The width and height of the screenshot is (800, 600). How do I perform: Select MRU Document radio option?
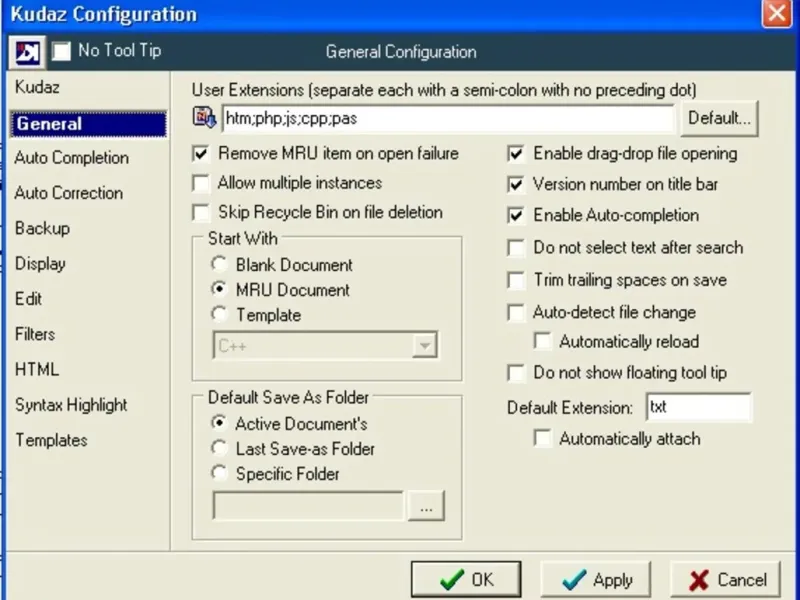219,289
